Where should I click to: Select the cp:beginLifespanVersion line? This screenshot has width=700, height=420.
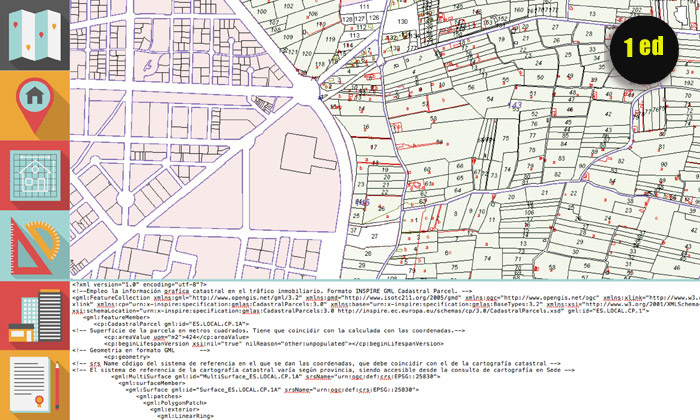point(274,344)
